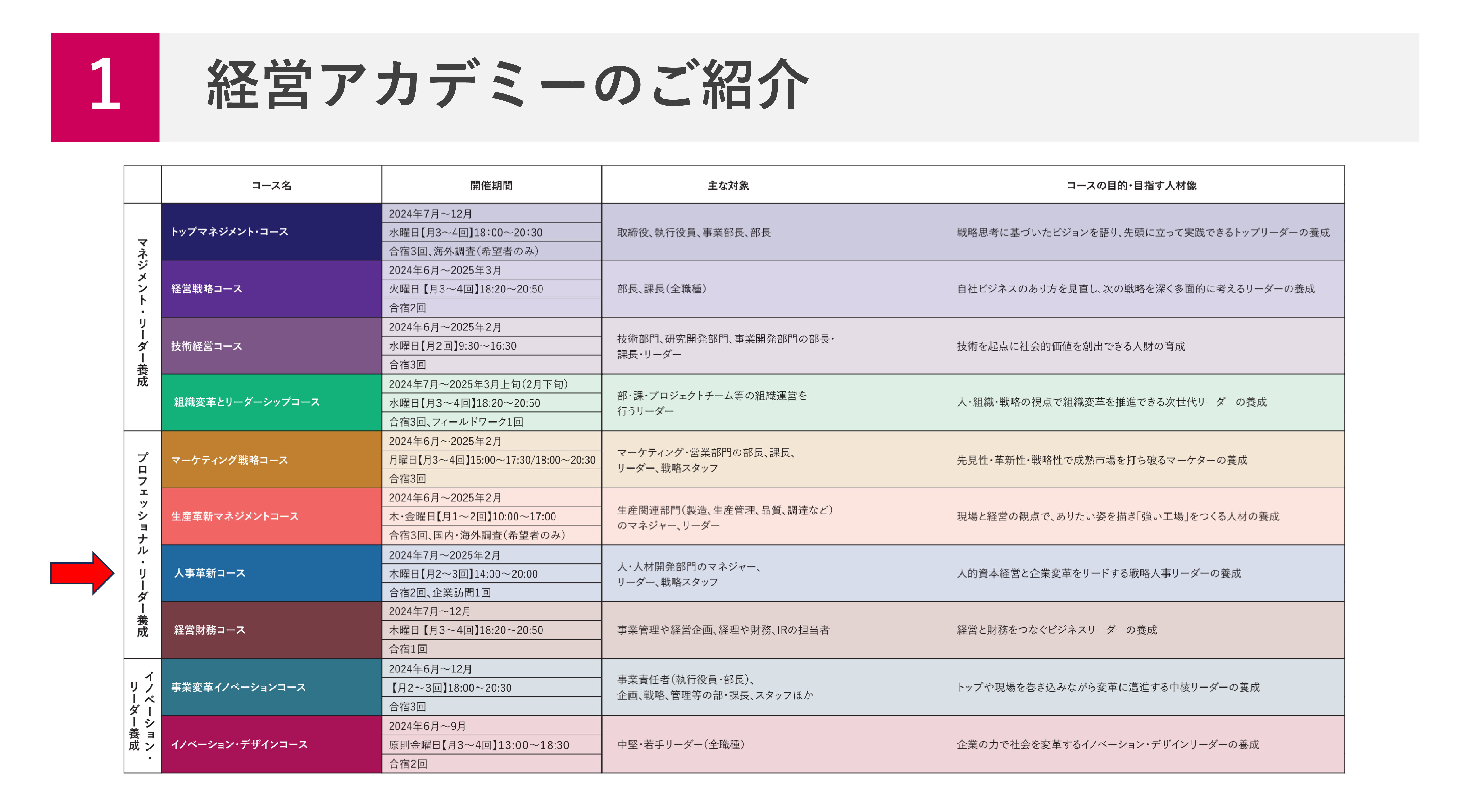Click the period 2024年6月〜2025年3月
The height and width of the screenshot is (812, 1468).
coord(445,270)
